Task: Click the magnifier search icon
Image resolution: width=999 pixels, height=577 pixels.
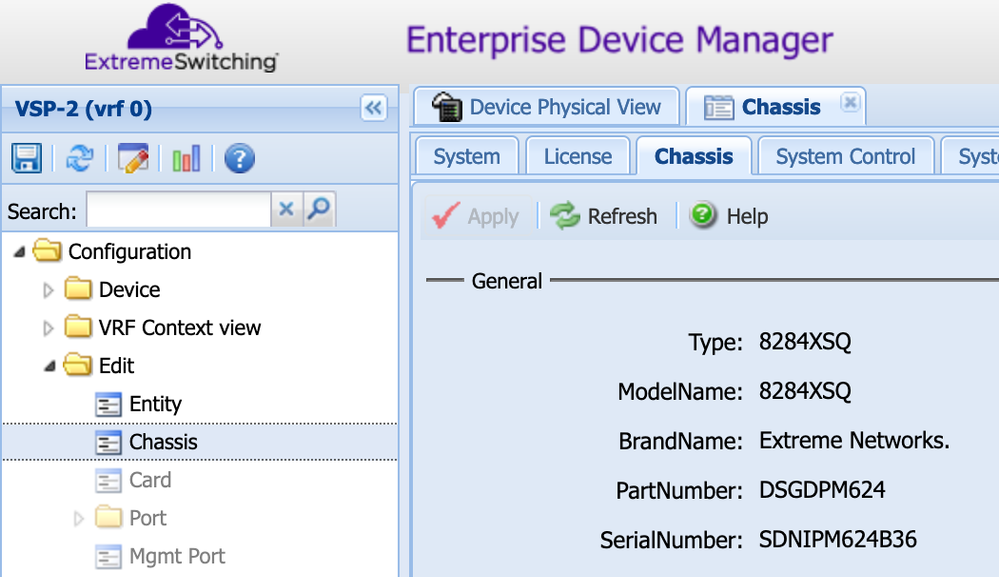Action: click(319, 209)
